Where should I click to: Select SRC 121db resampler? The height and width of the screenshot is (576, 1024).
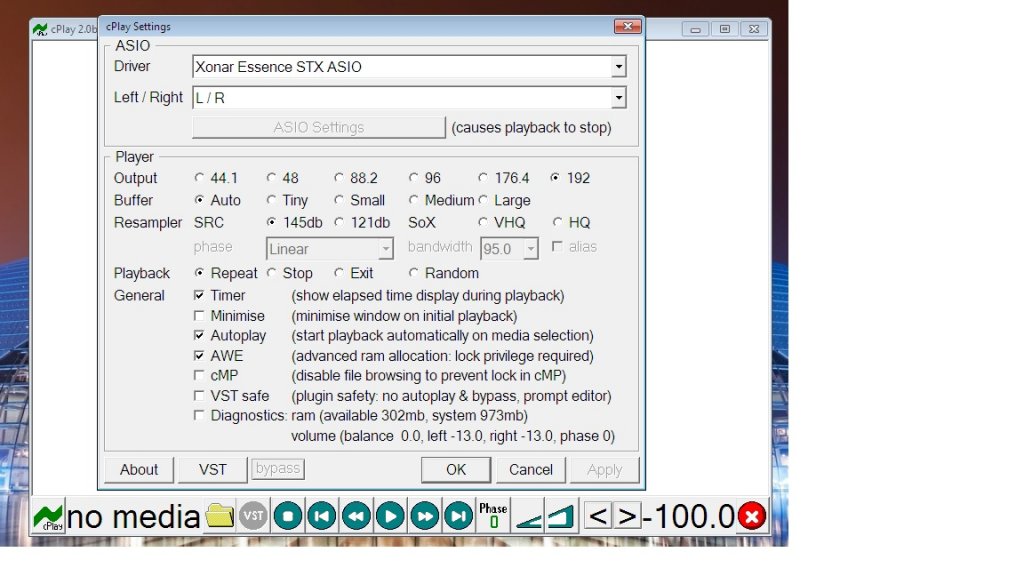click(362, 222)
